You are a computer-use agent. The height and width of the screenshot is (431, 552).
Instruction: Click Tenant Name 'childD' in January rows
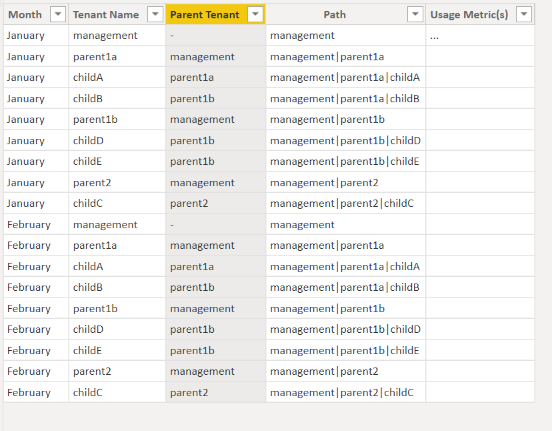pos(88,140)
